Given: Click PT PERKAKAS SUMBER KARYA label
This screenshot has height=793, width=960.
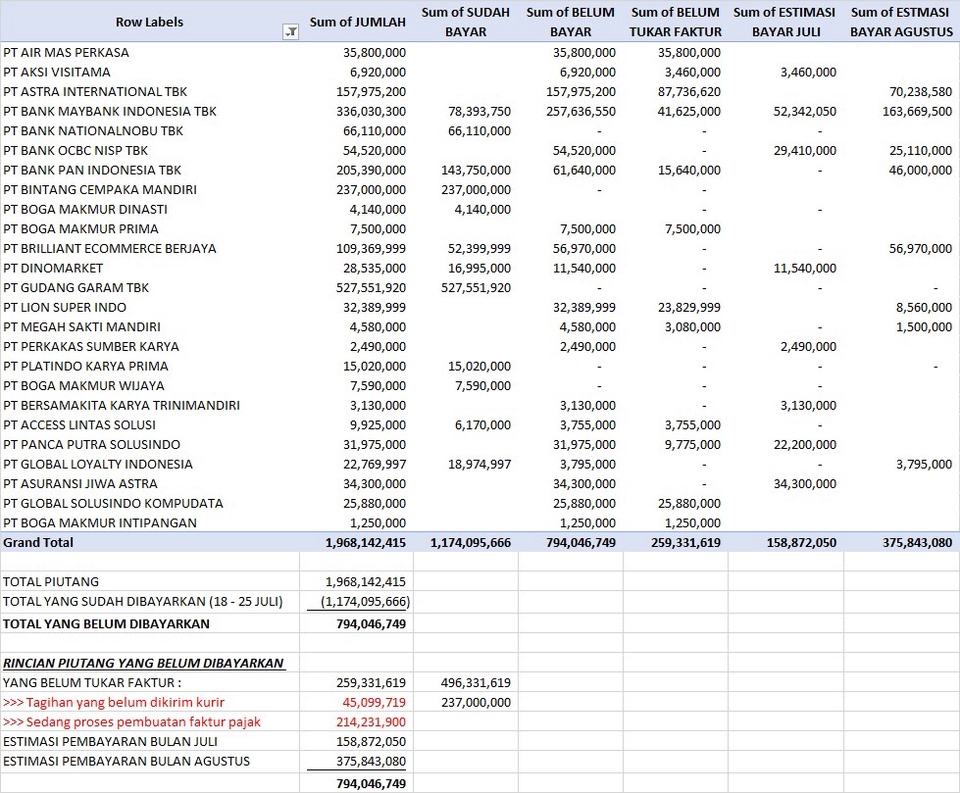Looking at the screenshot, I should [x=91, y=347].
